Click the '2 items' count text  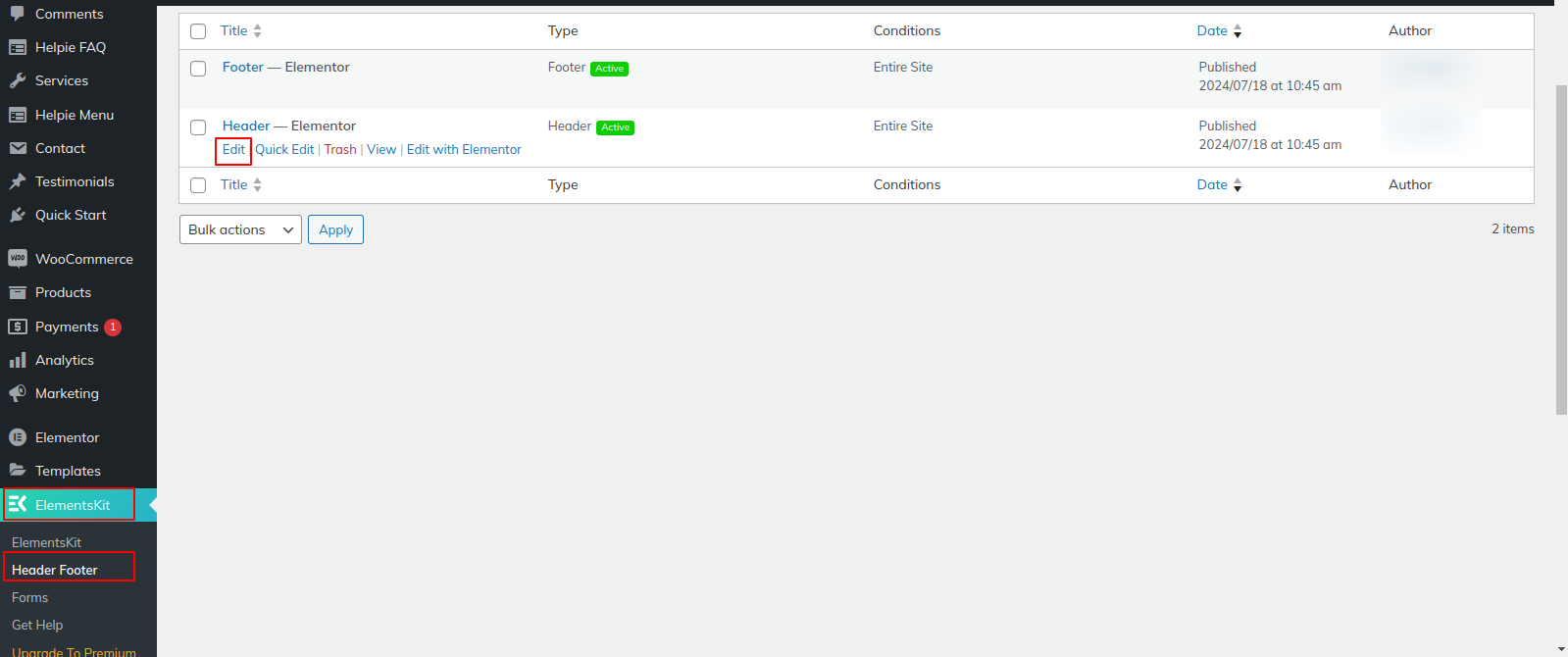pos(1513,228)
